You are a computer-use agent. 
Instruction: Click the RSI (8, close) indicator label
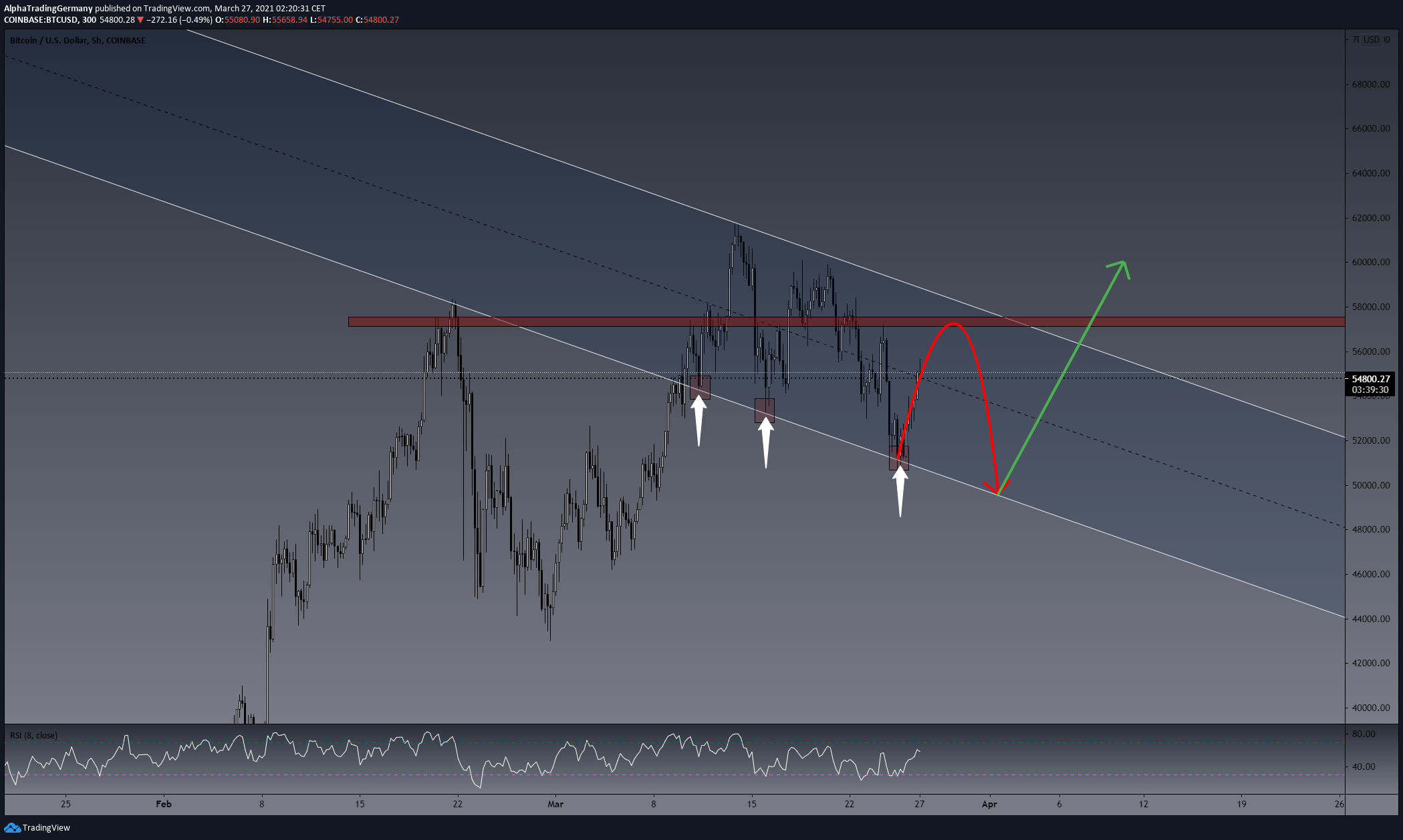pyautogui.click(x=33, y=736)
